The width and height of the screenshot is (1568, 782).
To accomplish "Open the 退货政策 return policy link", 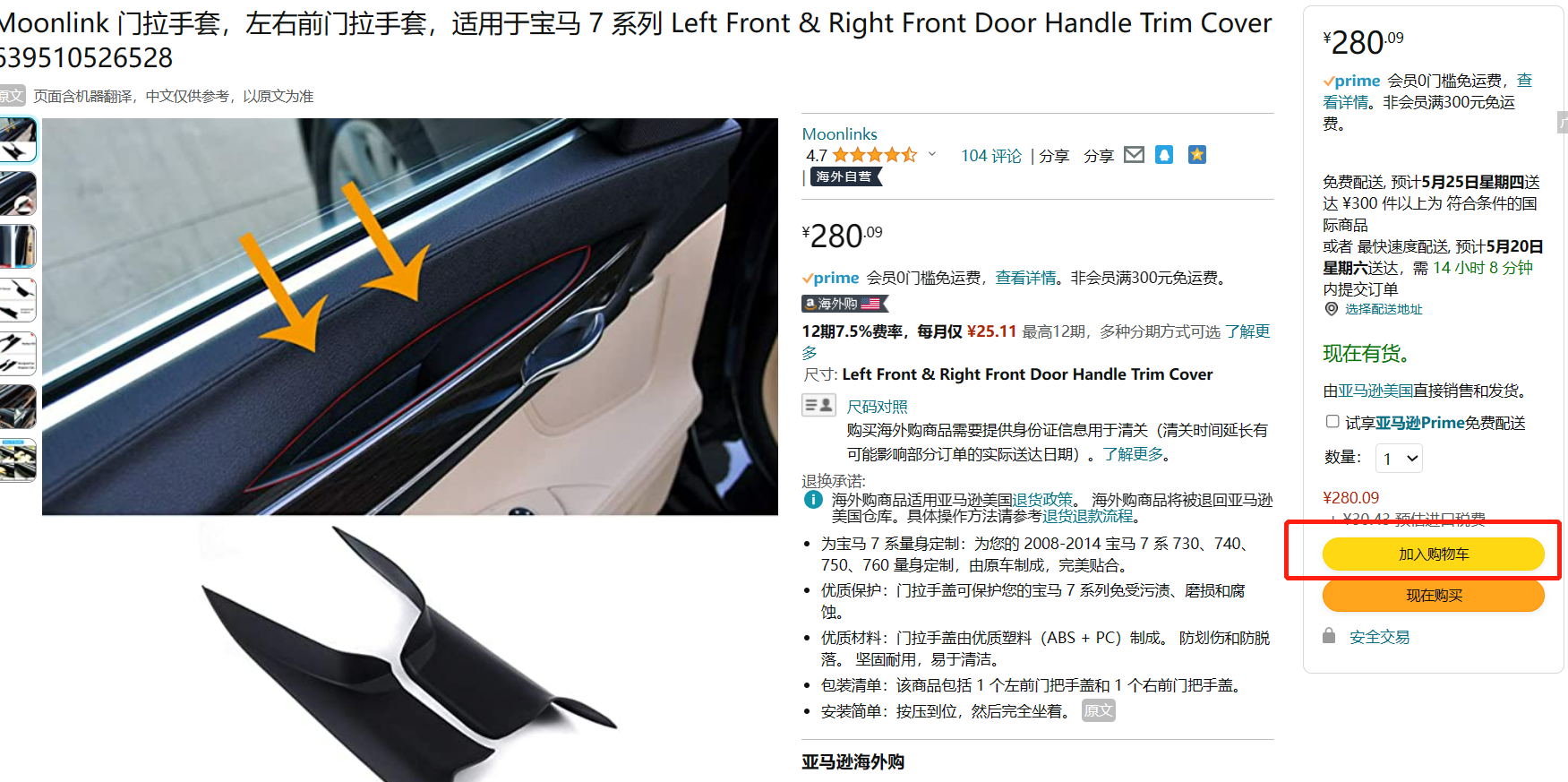I will pos(1042,500).
